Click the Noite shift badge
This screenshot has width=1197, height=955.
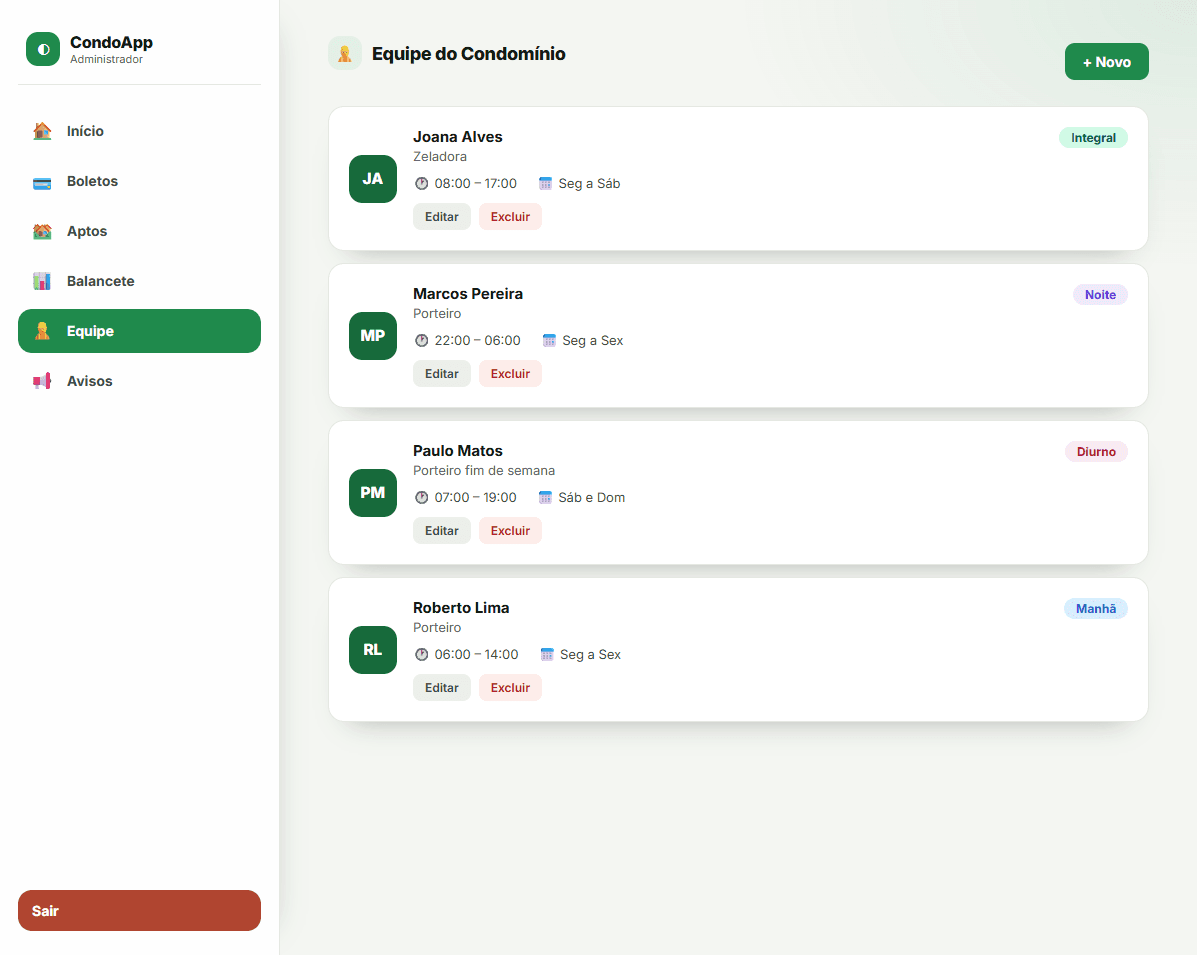tap(1100, 295)
